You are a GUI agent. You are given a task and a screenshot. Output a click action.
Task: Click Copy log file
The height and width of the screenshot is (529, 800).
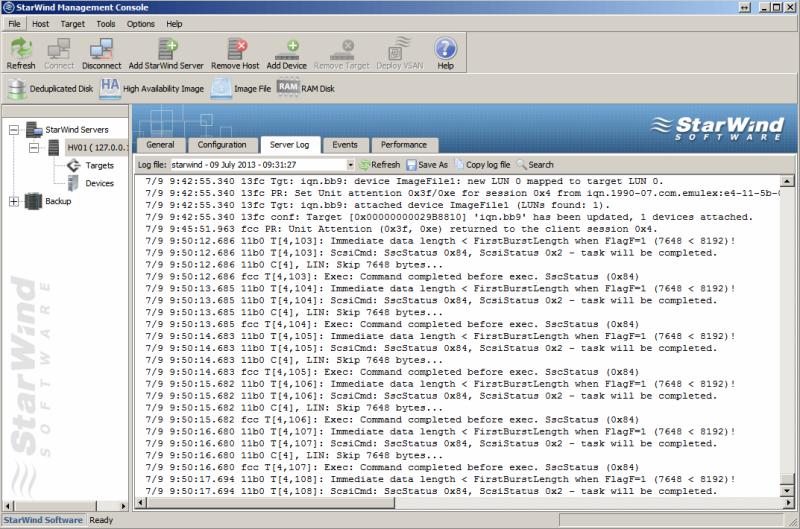pyautogui.click(x=482, y=165)
